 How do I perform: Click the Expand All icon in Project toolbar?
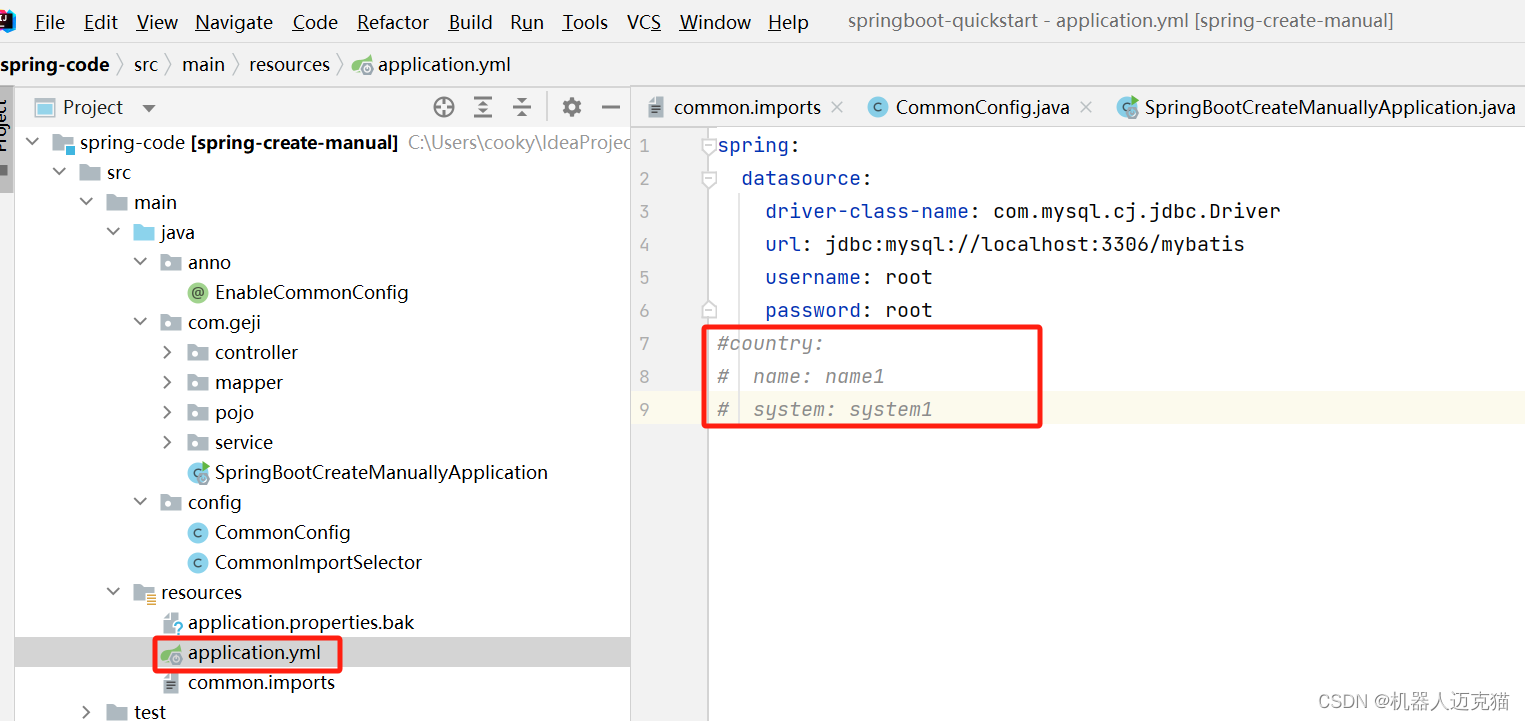tap(483, 107)
